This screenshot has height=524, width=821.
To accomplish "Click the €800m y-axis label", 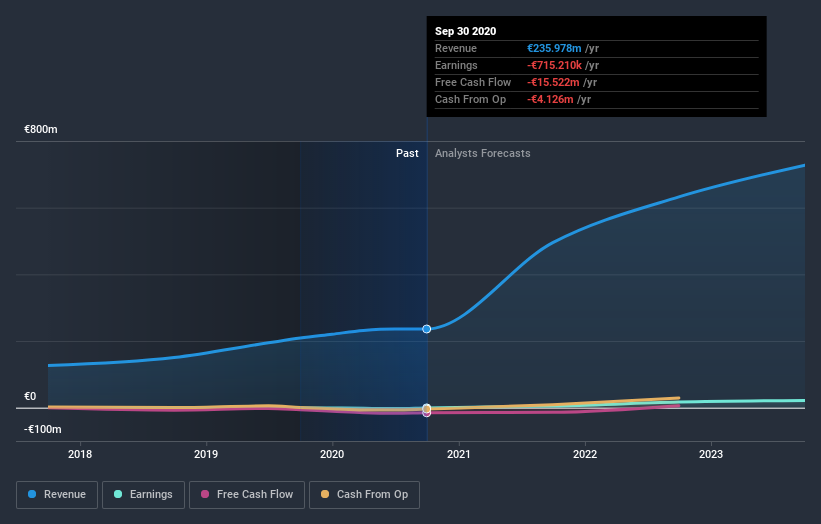I will pyautogui.click(x=41, y=129).
